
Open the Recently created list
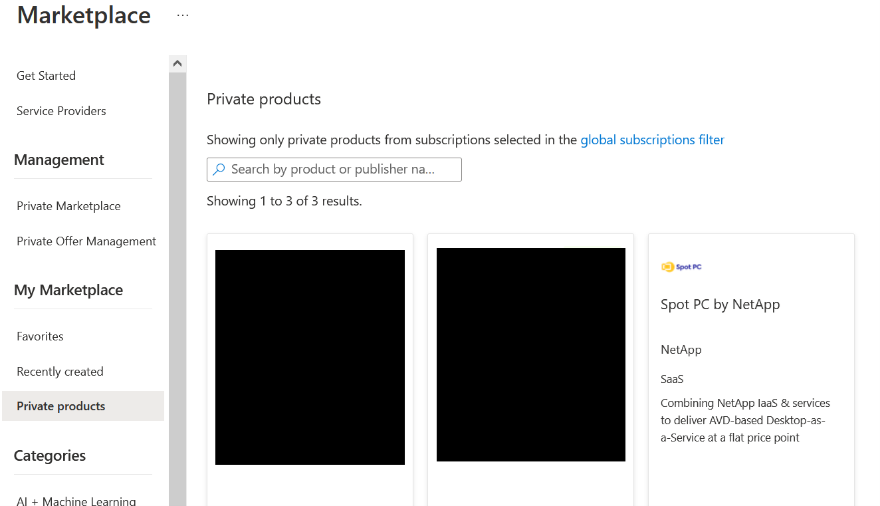coord(60,372)
